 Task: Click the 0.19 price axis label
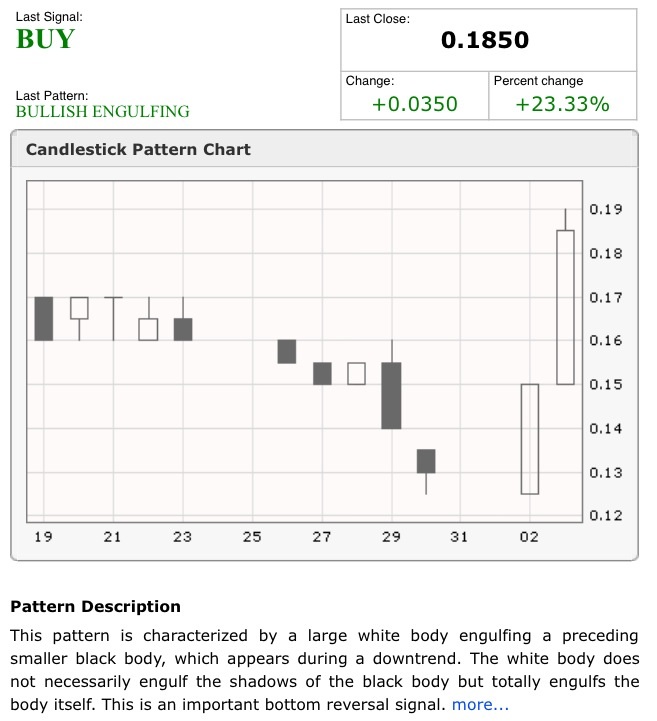[x=606, y=209]
